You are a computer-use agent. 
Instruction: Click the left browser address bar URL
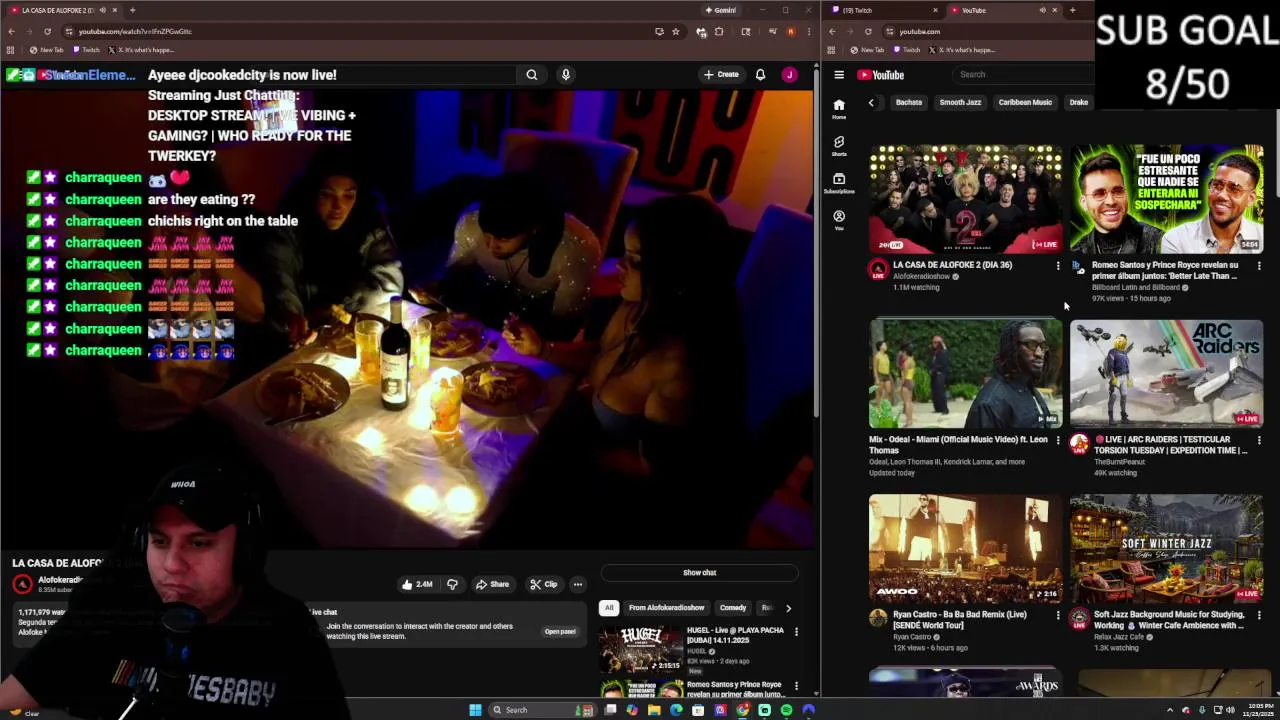pyautogui.click(x=135, y=31)
